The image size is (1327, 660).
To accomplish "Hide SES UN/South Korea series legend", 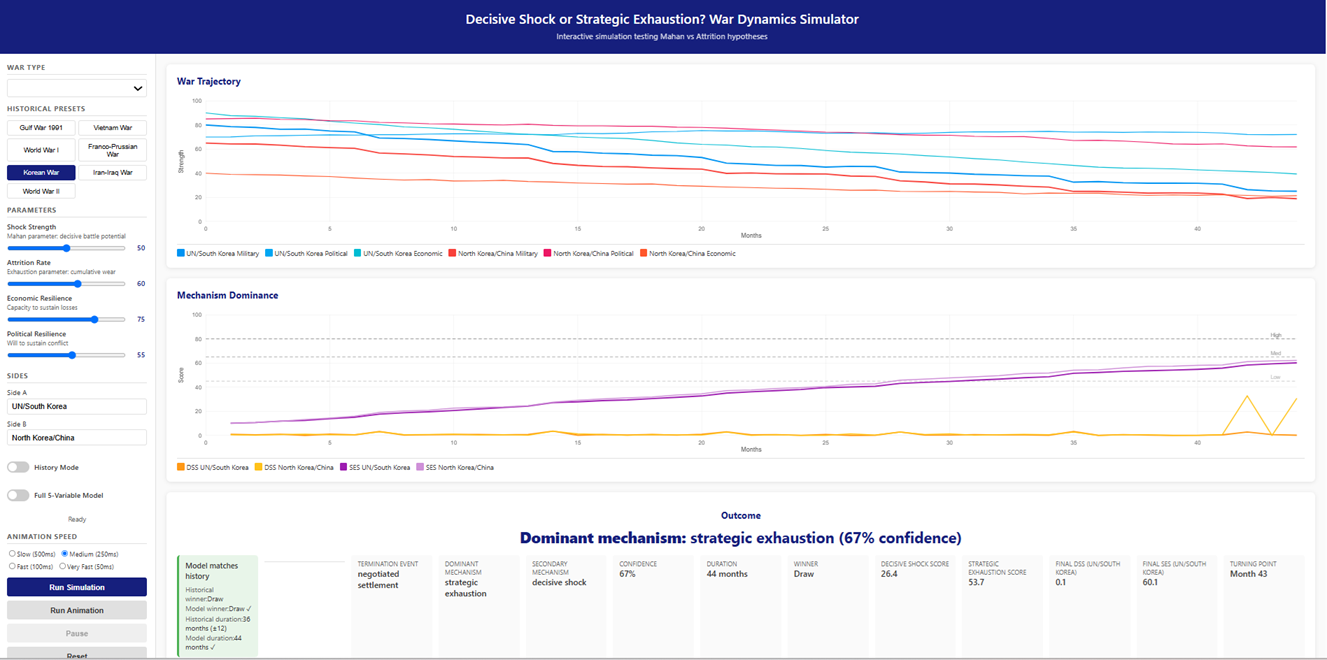I will click(x=342, y=467).
